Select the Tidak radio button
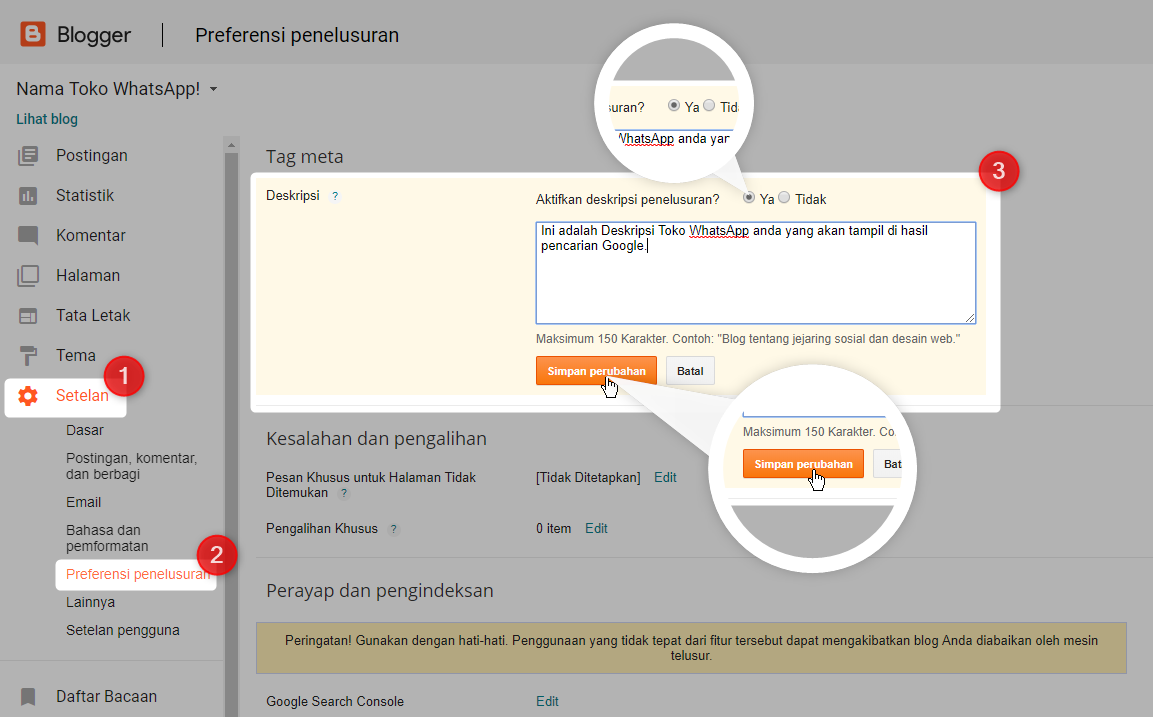 pos(784,197)
